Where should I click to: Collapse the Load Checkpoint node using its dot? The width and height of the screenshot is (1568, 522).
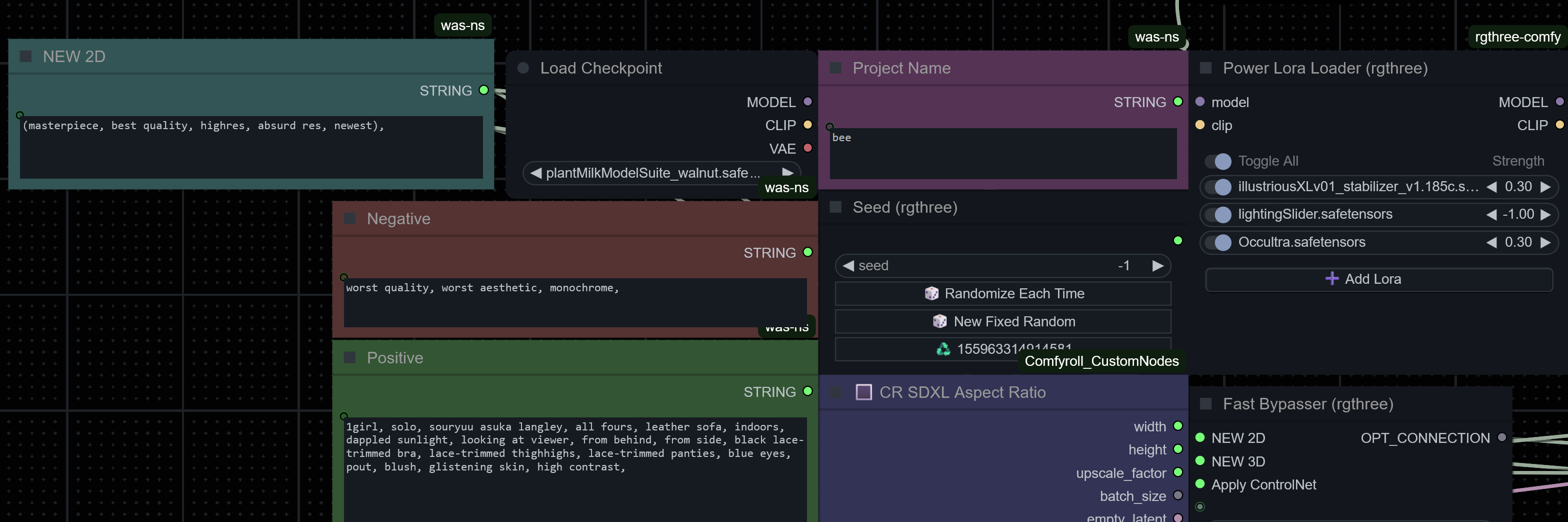[x=523, y=68]
